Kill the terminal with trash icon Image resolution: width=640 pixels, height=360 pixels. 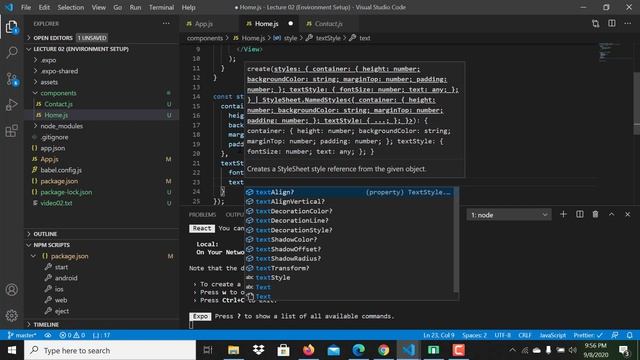click(596, 214)
